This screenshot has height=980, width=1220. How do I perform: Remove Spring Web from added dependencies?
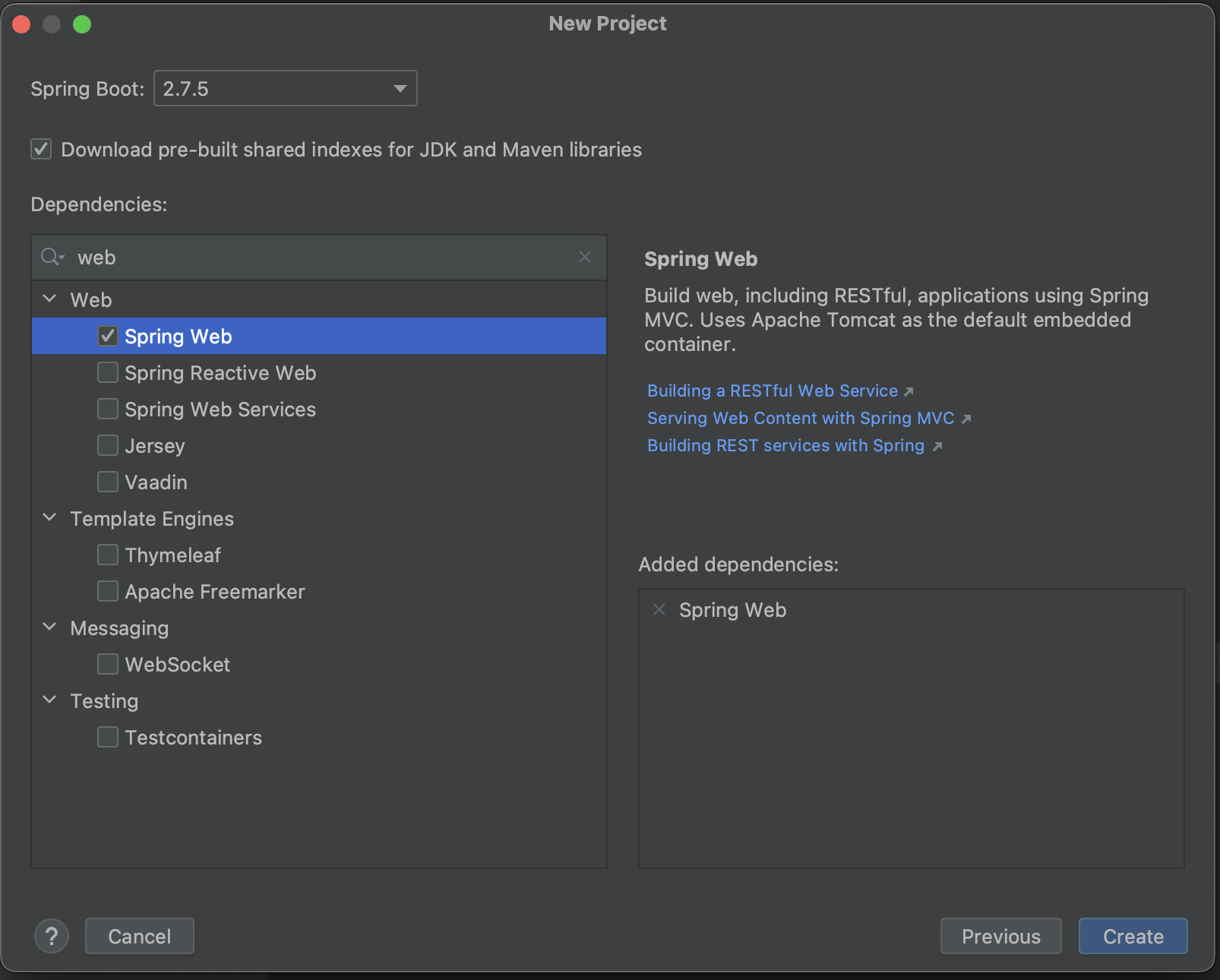coord(659,609)
